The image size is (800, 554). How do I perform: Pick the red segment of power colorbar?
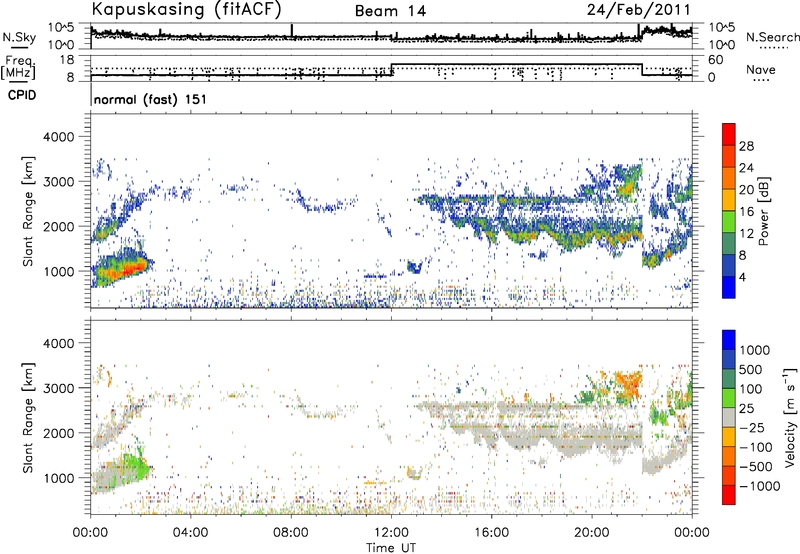pyautogui.click(x=729, y=135)
